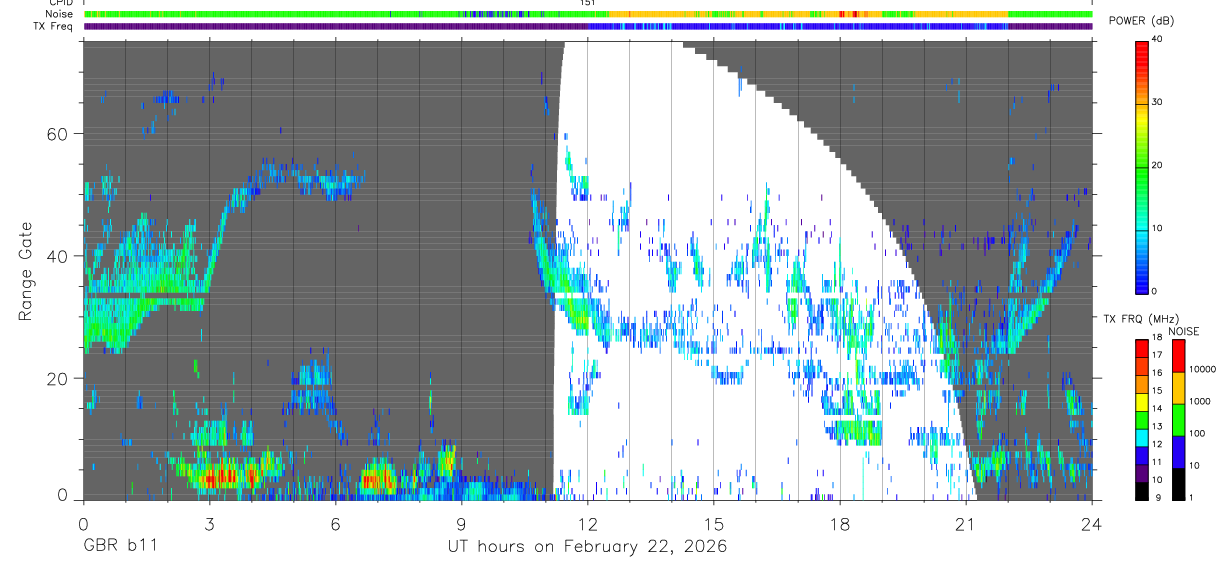Click the horizontal Noise color strip above plot
This screenshot has height=567, width=1228.
point(587,14)
